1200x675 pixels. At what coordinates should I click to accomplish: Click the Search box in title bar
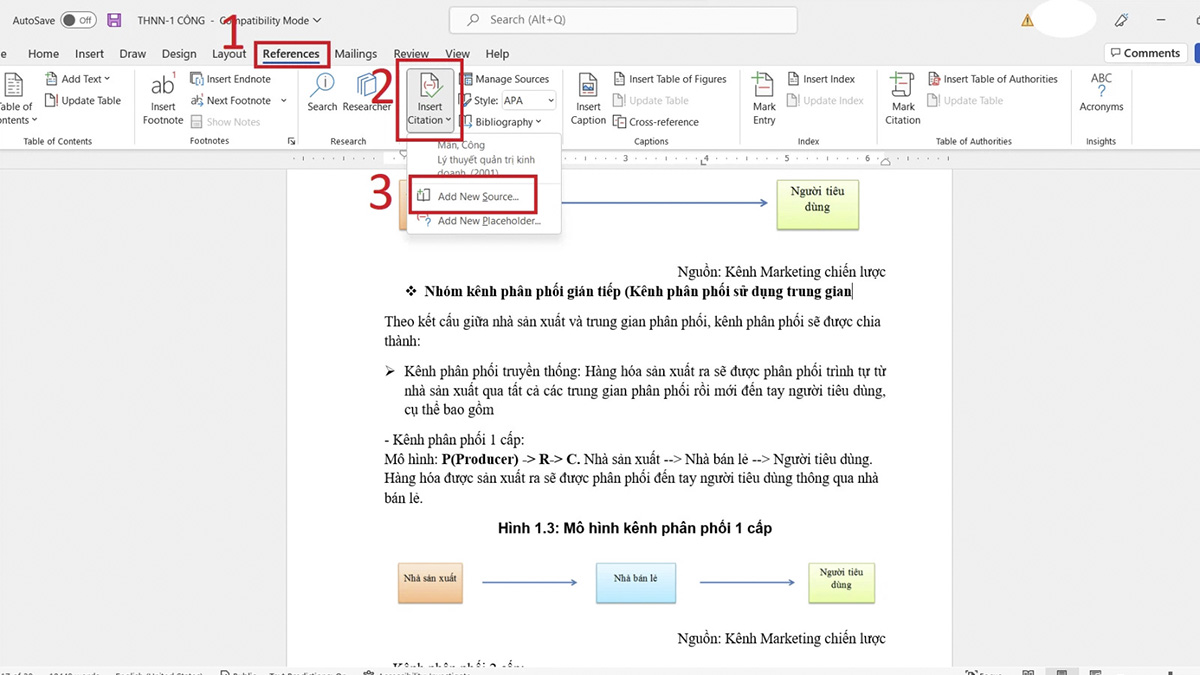pyautogui.click(x=623, y=20)
